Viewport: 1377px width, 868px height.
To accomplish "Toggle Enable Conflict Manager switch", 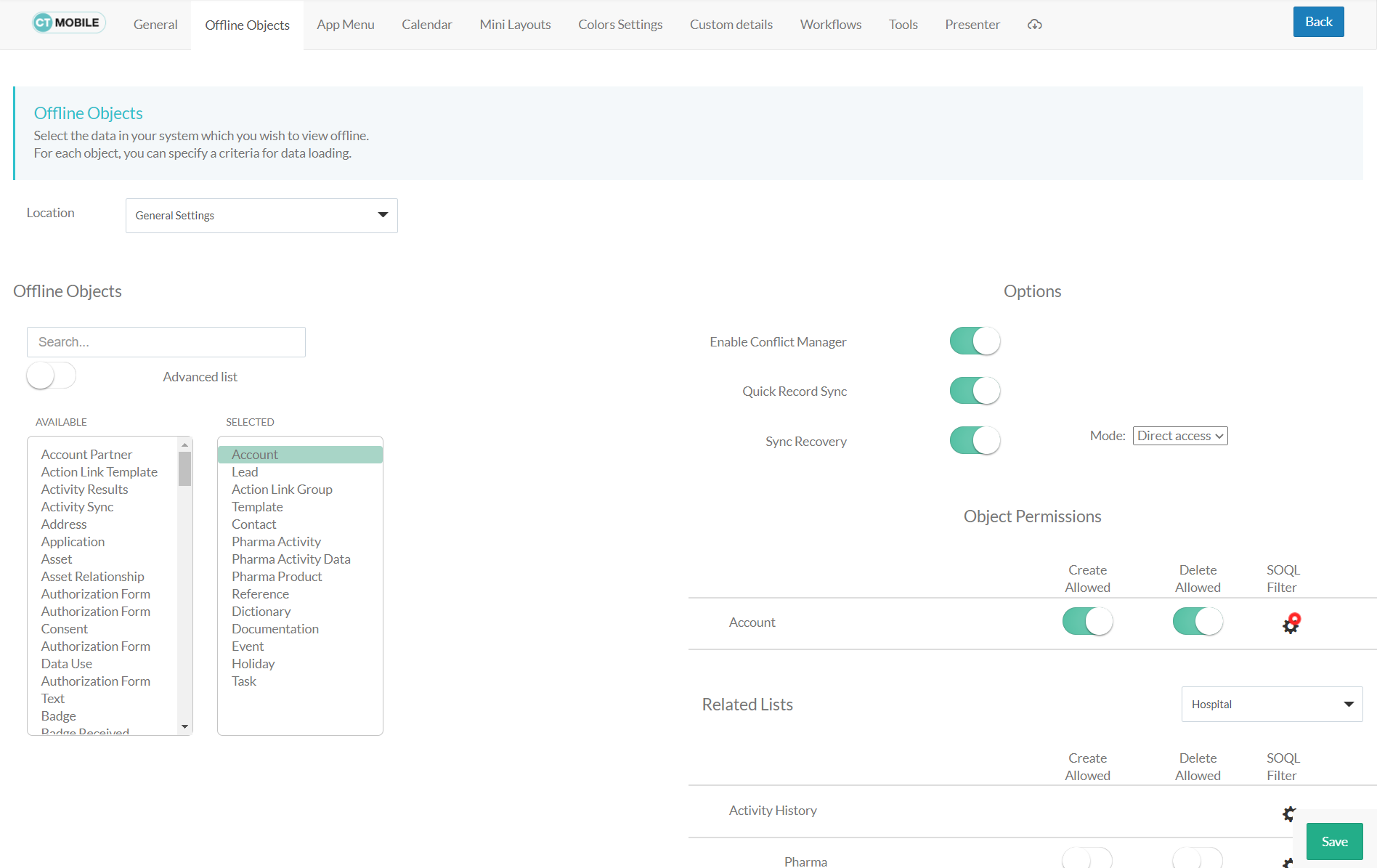I will 975,341.
